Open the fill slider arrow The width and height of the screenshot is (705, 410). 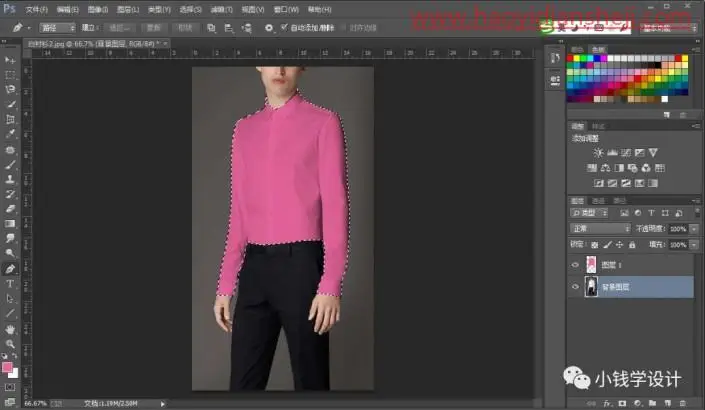(694, 245)
